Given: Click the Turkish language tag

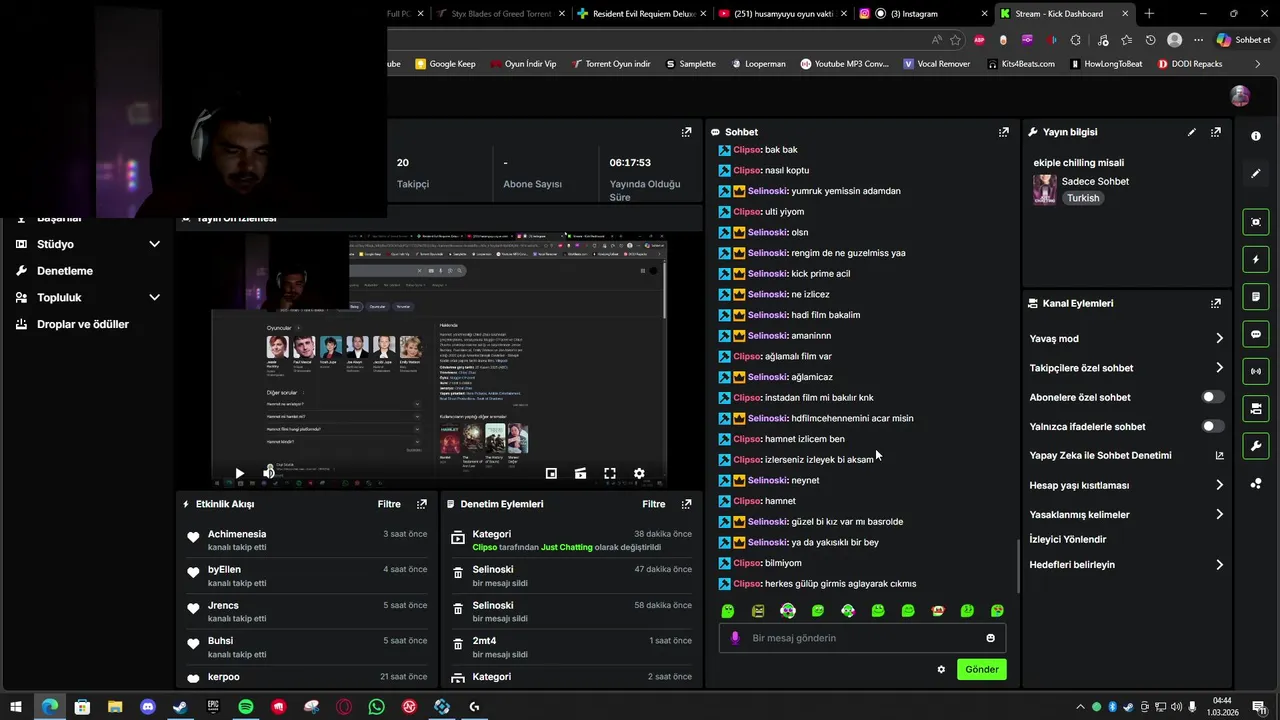Looking at the screenshot, I should 1083,198.
